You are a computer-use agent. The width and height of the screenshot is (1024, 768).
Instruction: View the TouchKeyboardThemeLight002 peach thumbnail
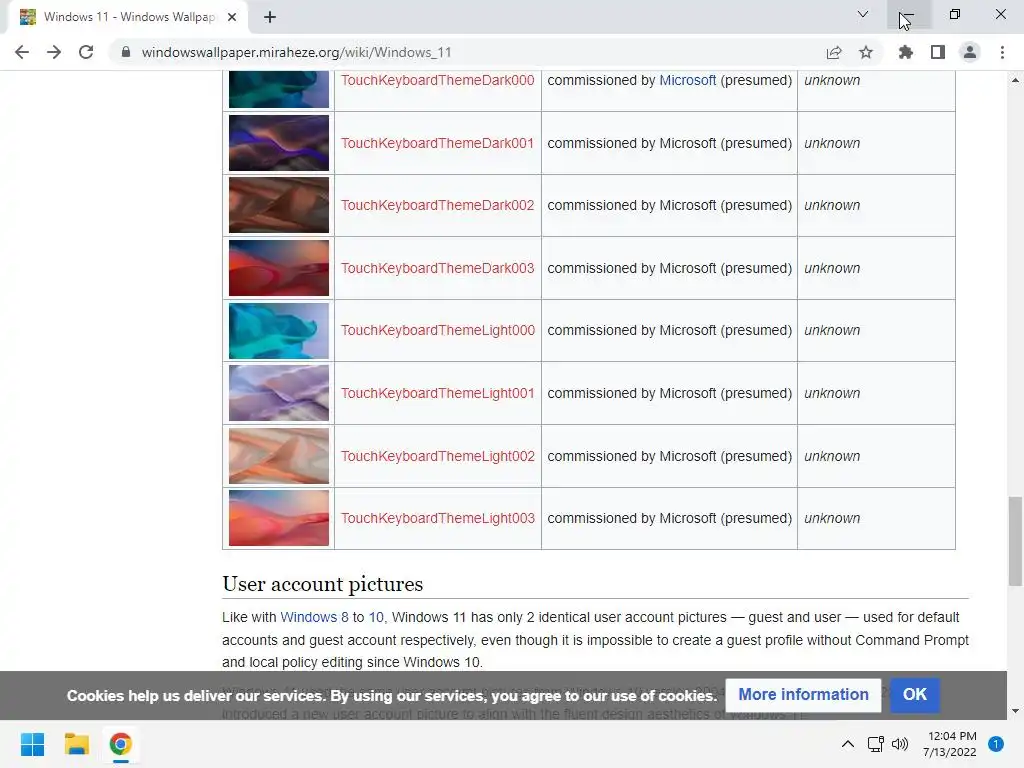[279, 456]
